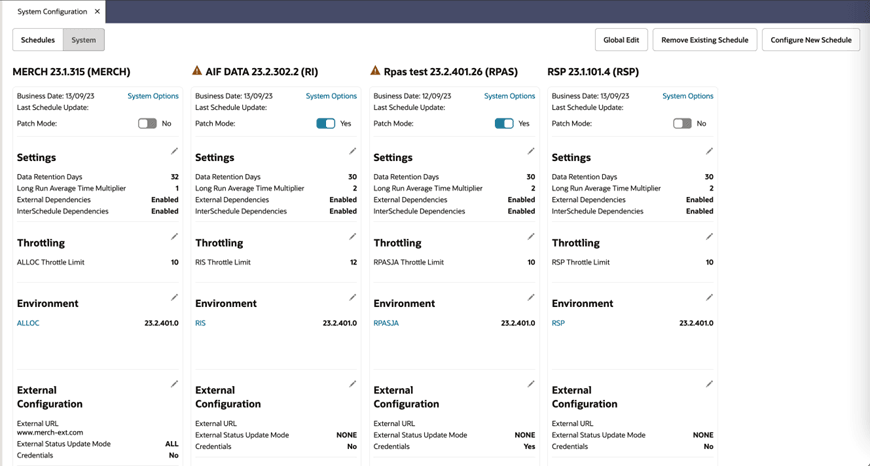The width and height of the screenshot is (870, 466).
Task: Open the RSP environment link
Action: click(x=558, y=323)
